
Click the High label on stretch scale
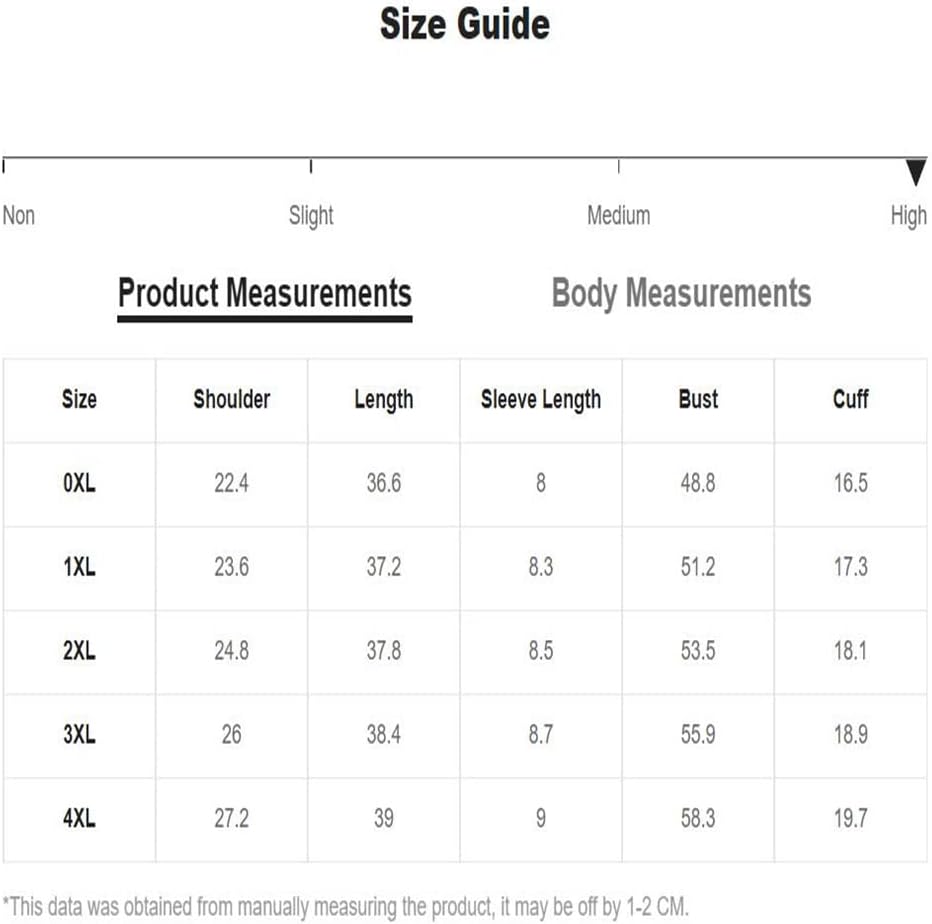(909, 216)
